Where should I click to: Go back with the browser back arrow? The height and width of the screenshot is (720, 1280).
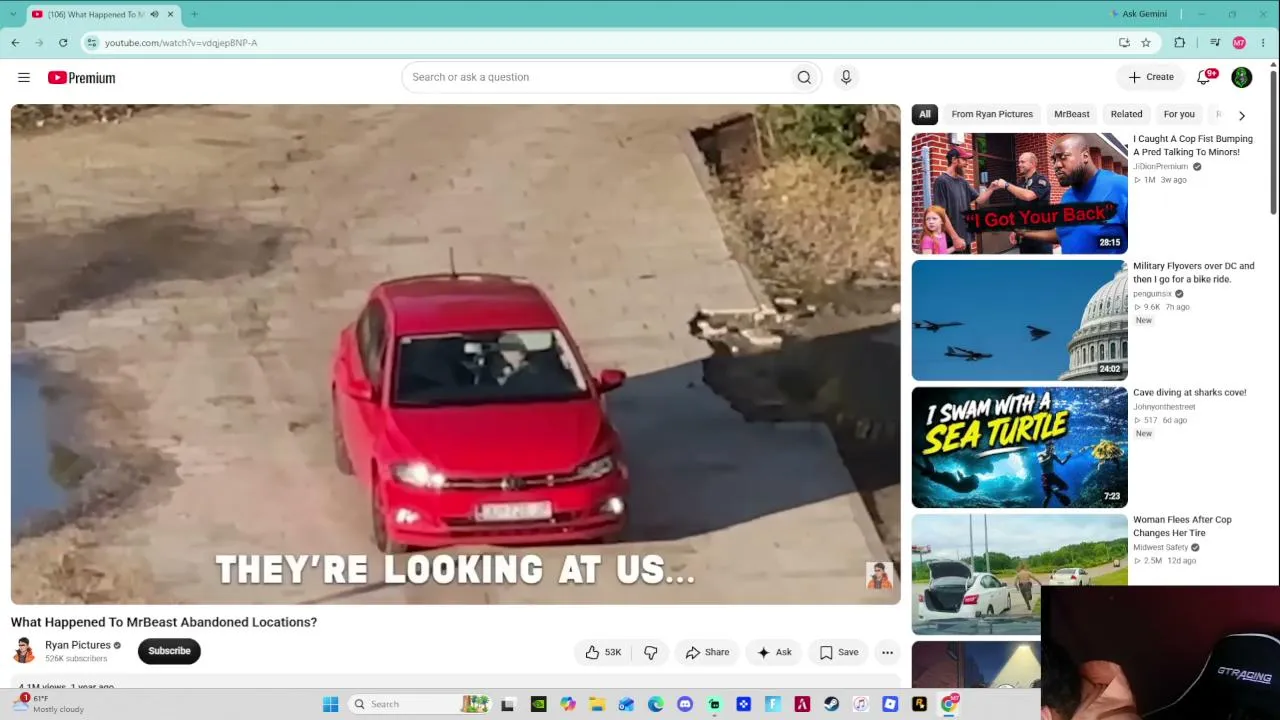coord(15,42)
